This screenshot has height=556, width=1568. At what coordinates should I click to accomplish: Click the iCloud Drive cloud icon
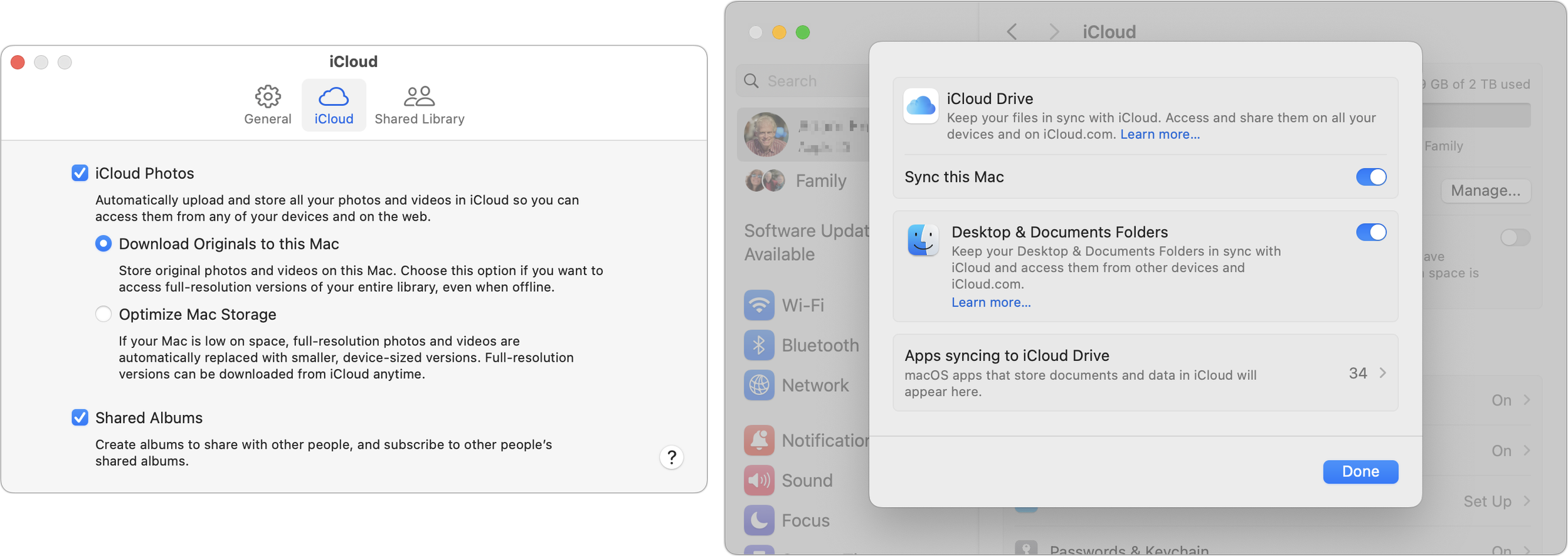point(921,106)
